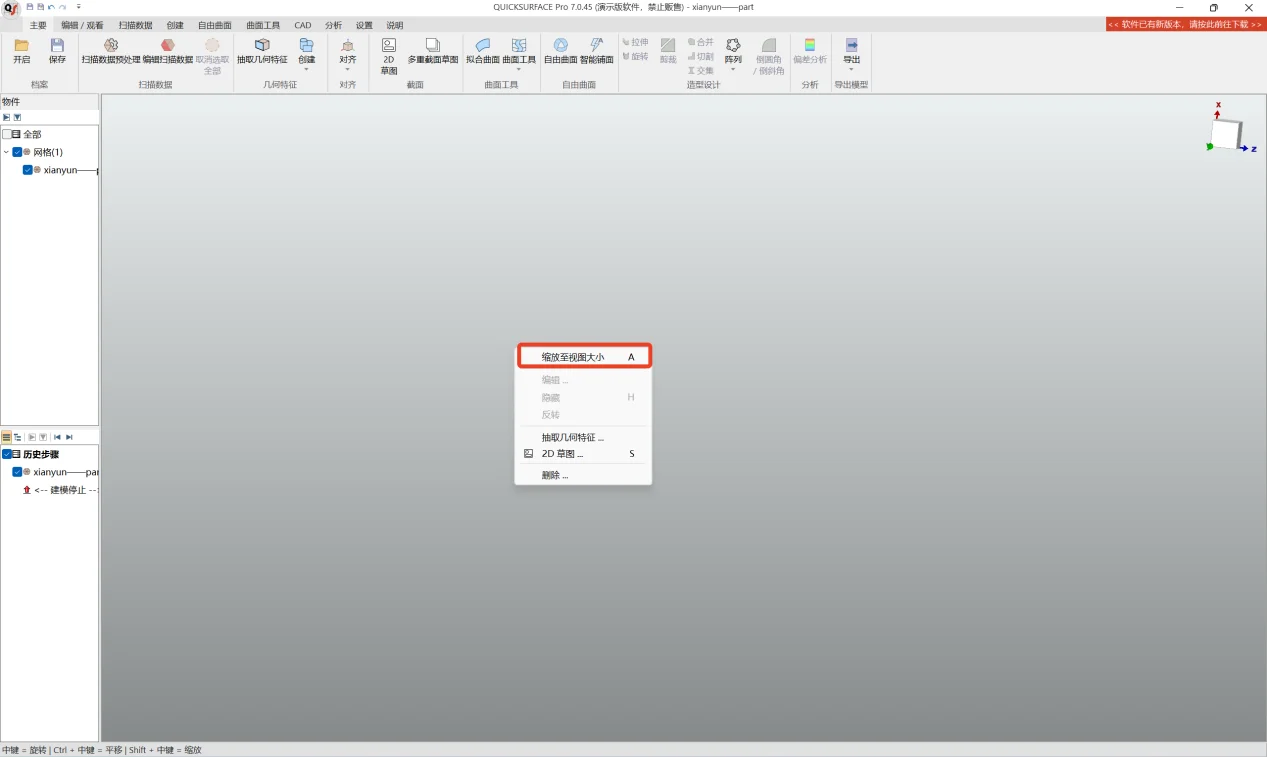Viewport: 1267px width, 757px height.
Task: Open the 阵列 pattern dropdown
Action: 733,69
